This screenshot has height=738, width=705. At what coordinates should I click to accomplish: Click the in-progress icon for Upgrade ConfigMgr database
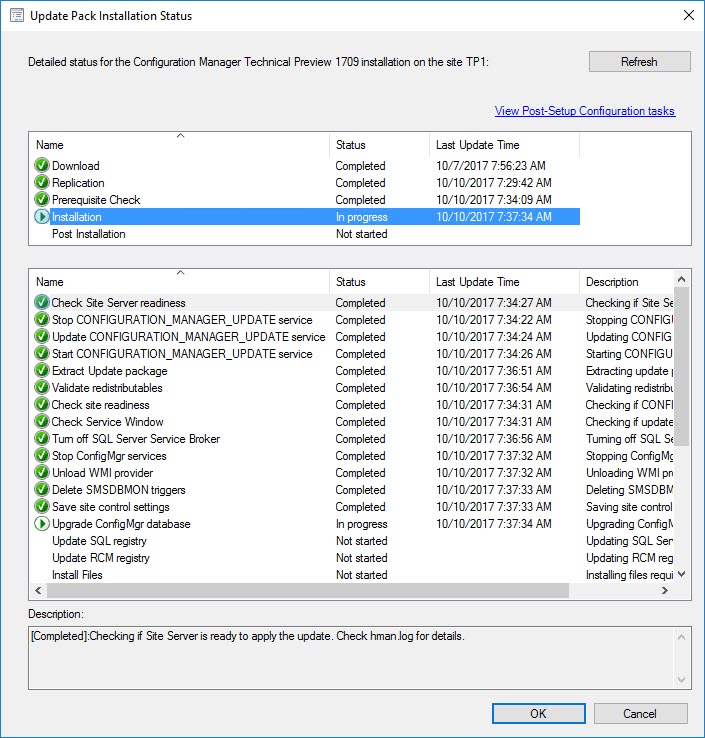tap(42, 523)
